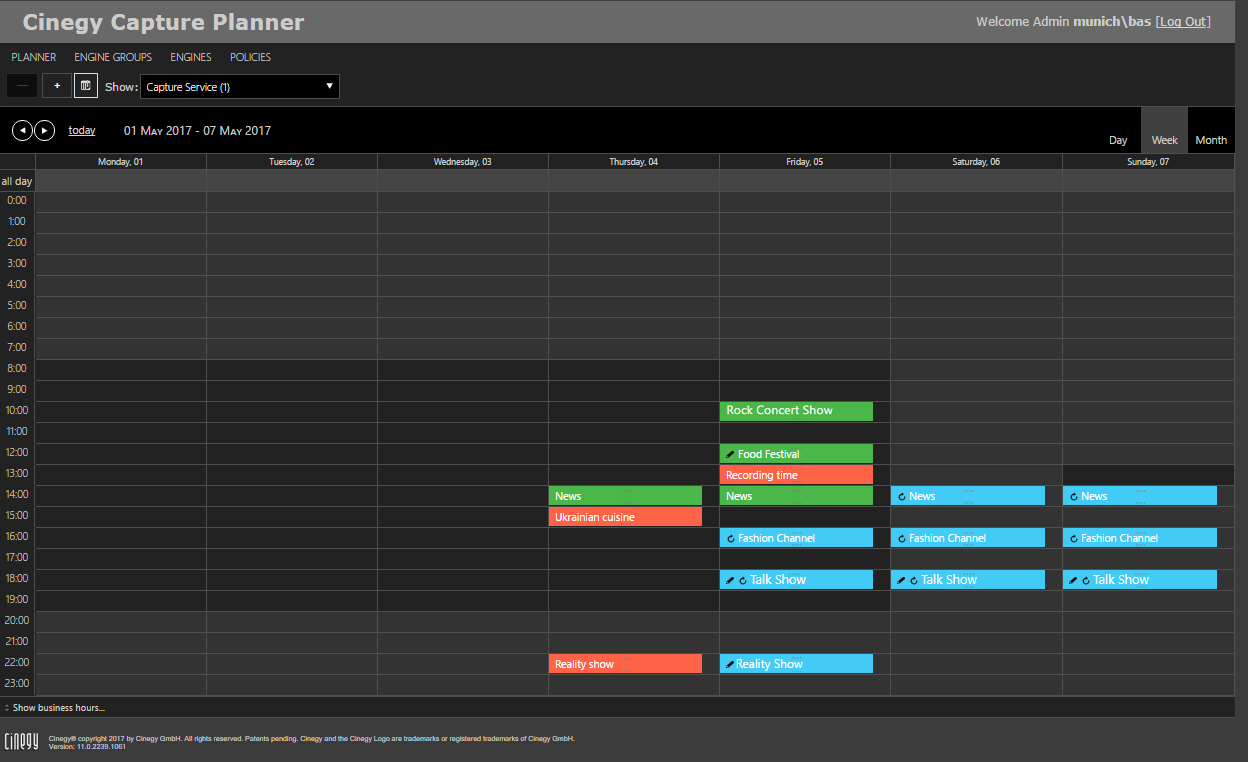Click recurrence icon on Saturday News
Screen dimensions: 1248x762
(x=902, y=496)
